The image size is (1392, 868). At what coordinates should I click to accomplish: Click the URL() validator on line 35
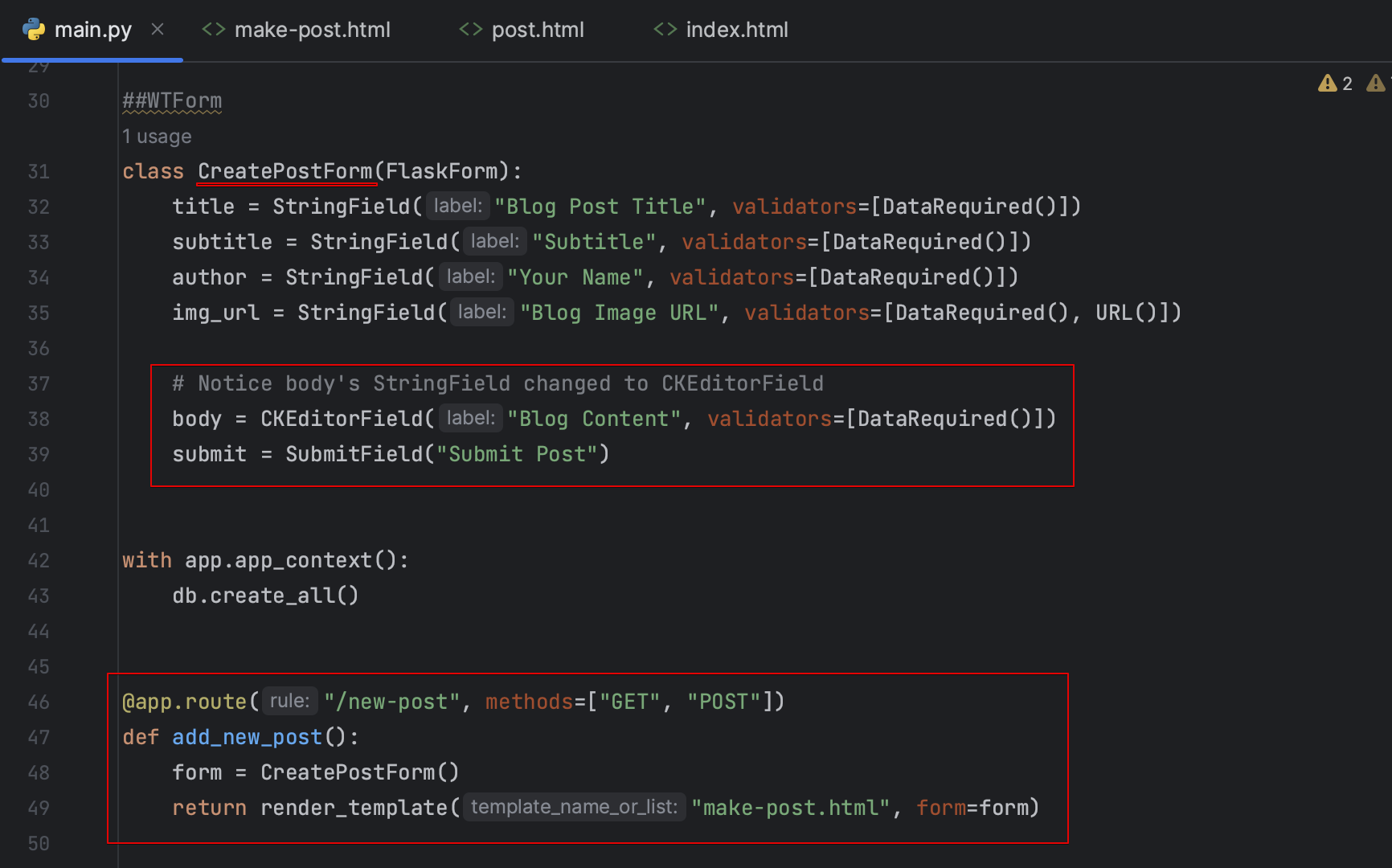(x=1126, y=313)
